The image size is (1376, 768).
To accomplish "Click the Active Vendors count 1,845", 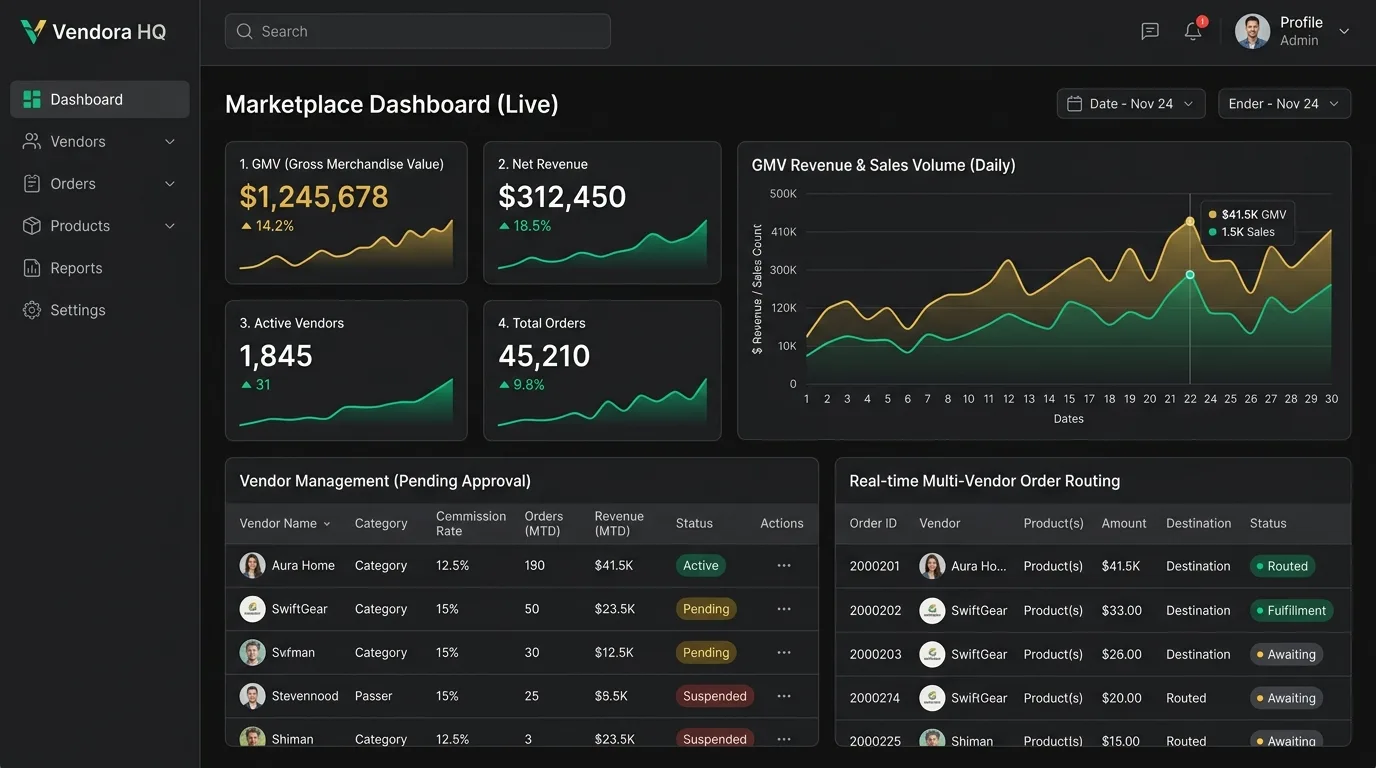I will [x=276, y=356].
